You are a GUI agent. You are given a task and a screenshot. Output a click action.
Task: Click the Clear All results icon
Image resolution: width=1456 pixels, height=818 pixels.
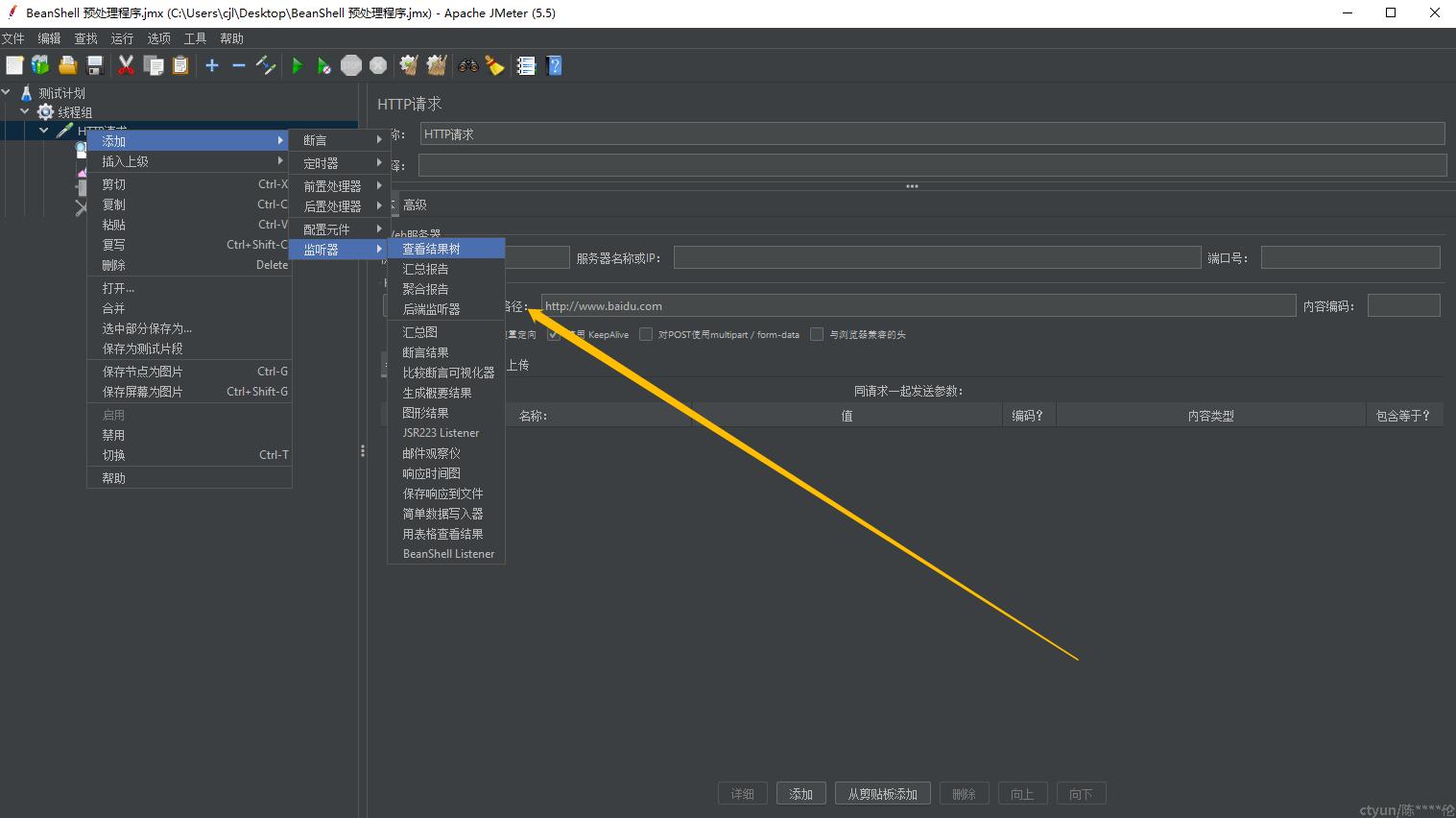[x=437, y=65]
